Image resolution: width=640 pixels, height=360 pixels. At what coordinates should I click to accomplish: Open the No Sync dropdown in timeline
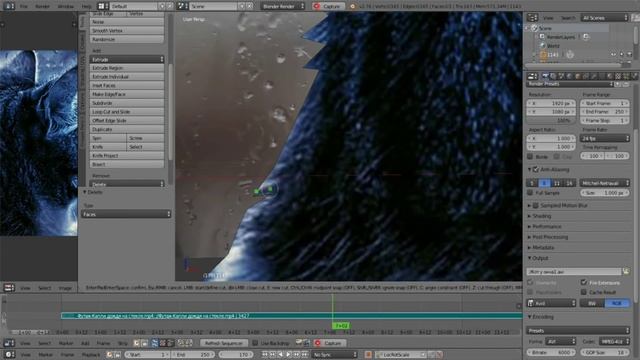coord(335,355)
